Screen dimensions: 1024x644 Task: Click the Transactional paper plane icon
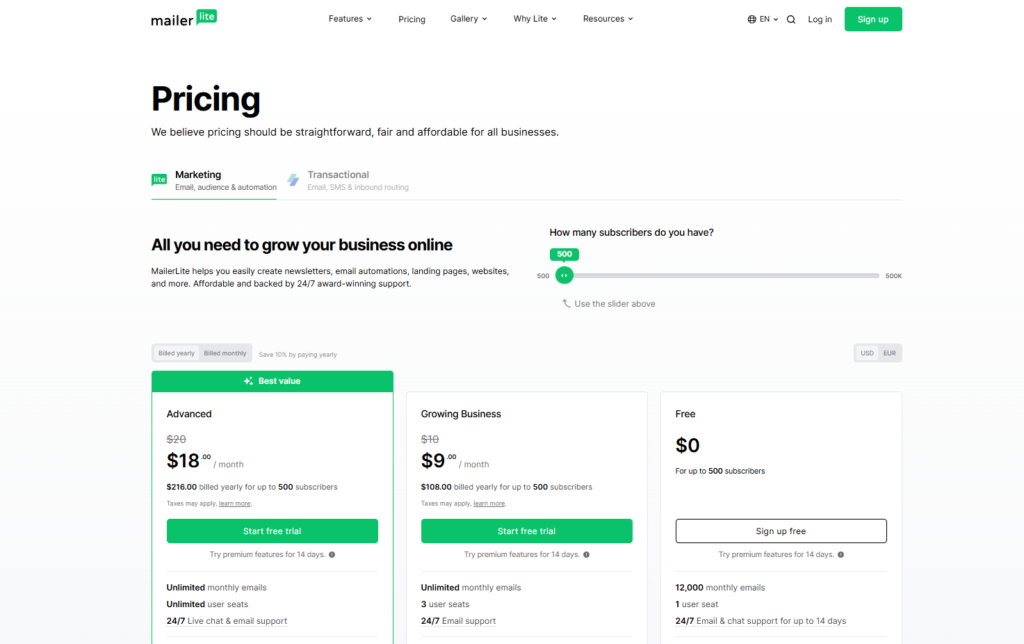click(x=293, y=179)
